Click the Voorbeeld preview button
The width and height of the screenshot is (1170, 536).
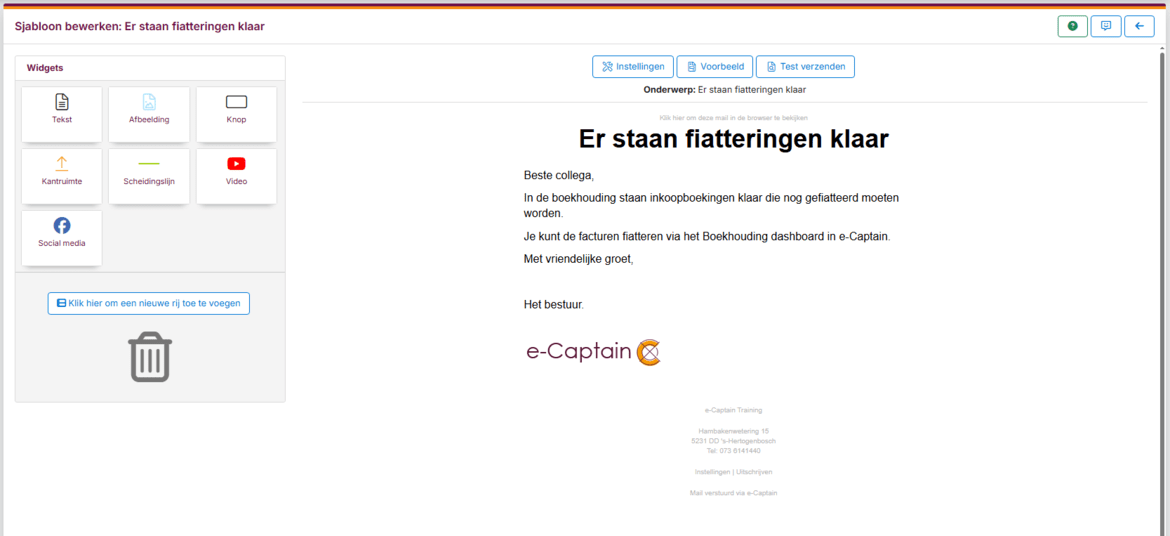point(714,67)
